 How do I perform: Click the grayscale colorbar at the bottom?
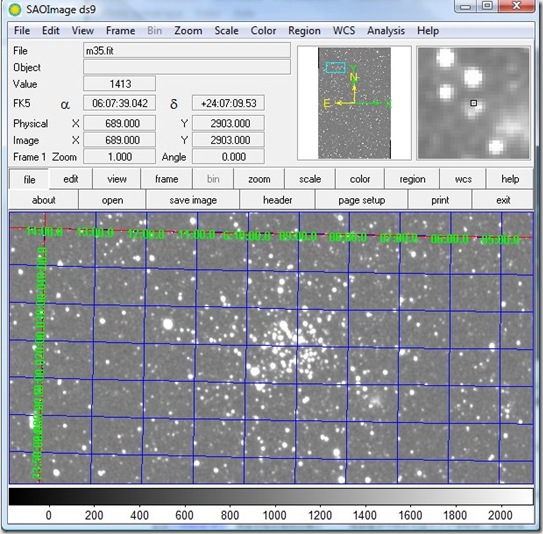click(x=271, y=497)
